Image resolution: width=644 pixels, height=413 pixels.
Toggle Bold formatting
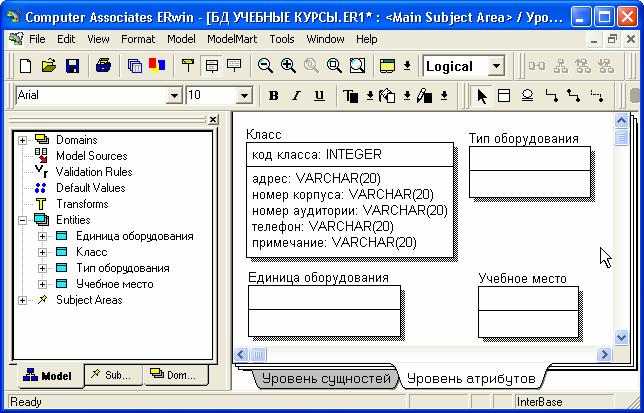273,96
